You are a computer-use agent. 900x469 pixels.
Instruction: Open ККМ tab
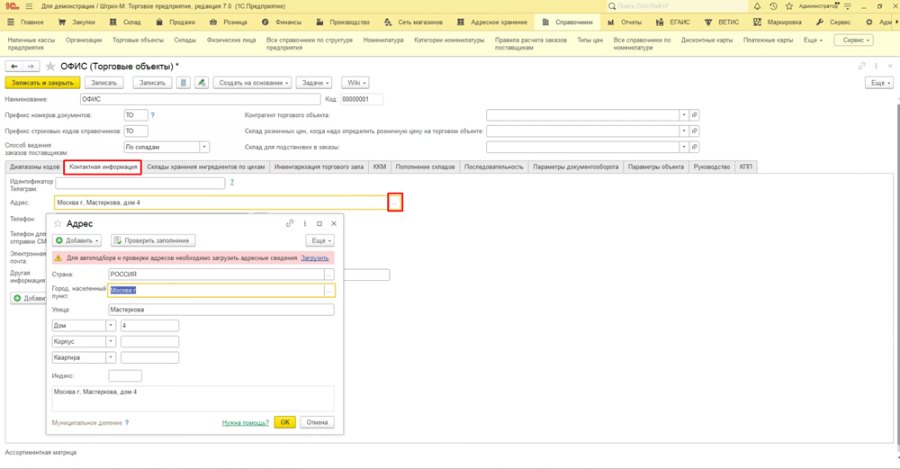point(379,167)
